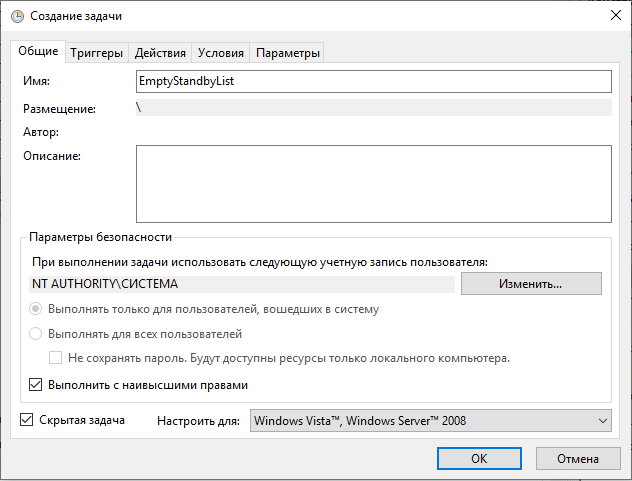Toggle the 'Не сохранять пароль' checkbox

57,358
